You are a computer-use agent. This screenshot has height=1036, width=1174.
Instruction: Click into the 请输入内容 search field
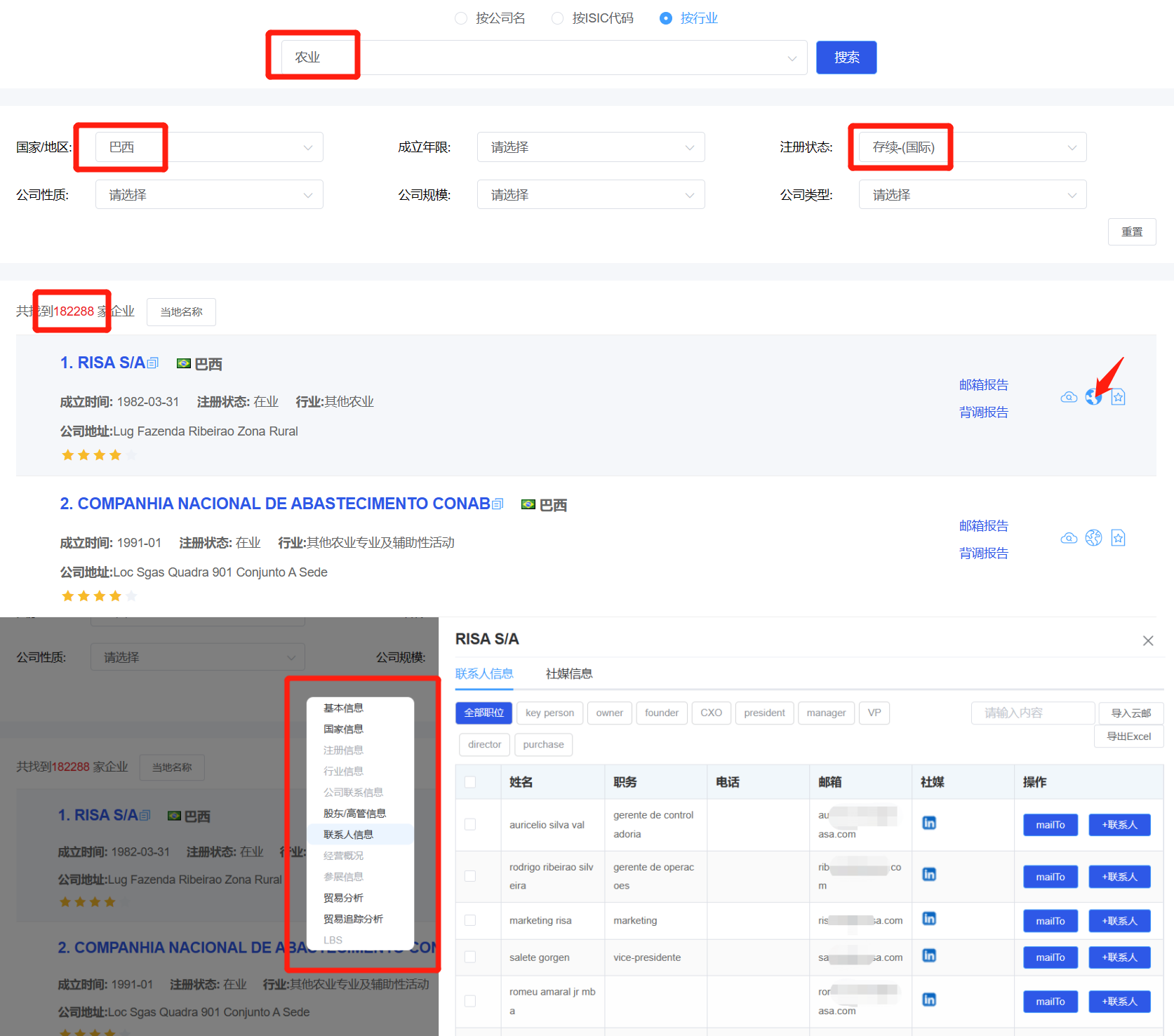click(1033, 713)
